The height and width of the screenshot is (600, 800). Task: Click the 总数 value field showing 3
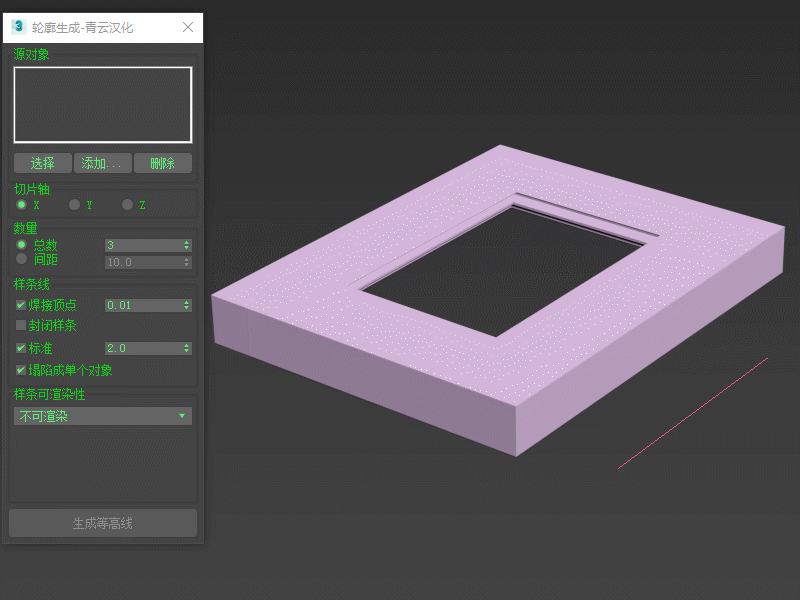coord(142,245)
